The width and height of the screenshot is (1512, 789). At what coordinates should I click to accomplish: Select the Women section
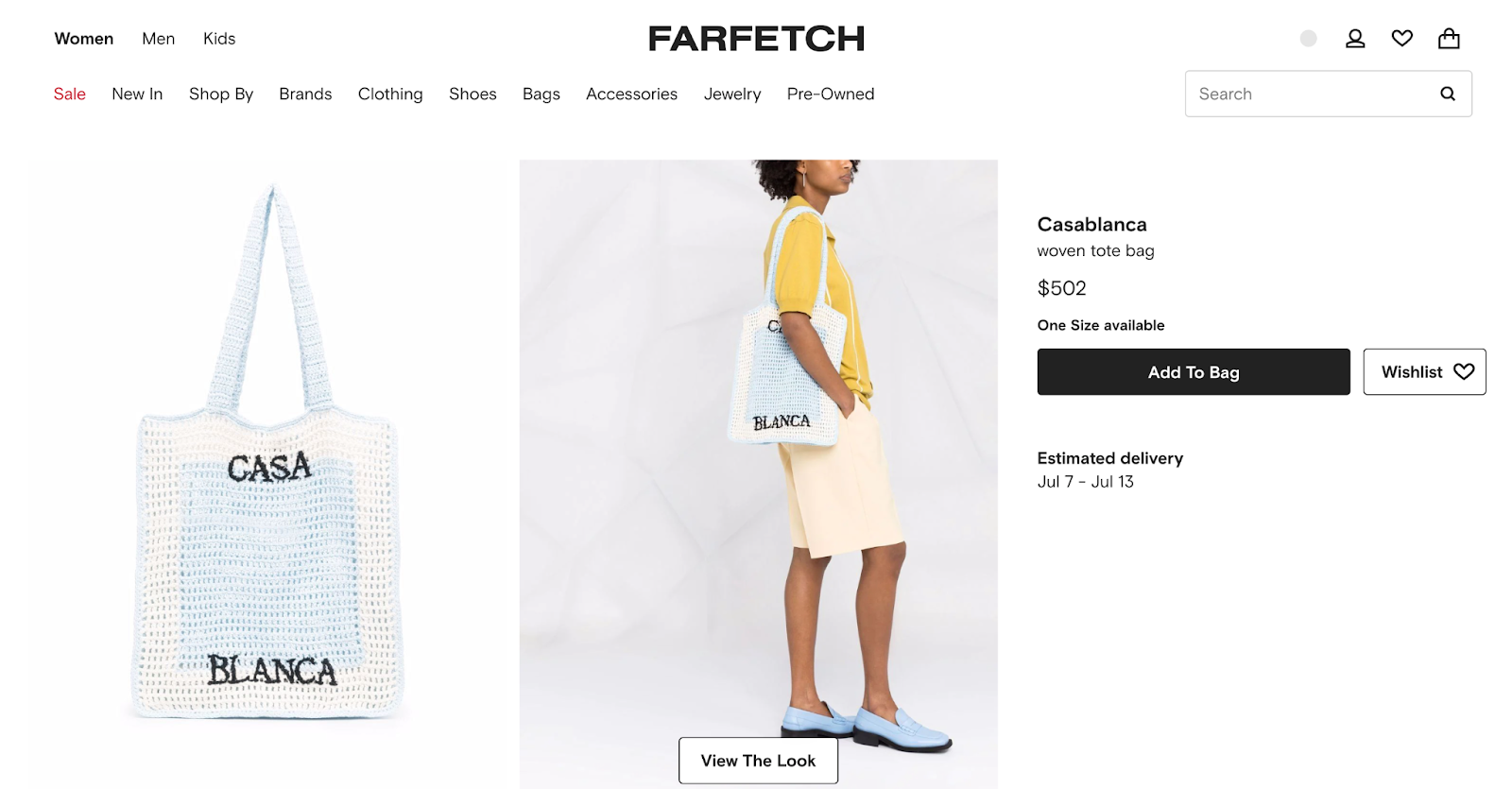point(84,39)
